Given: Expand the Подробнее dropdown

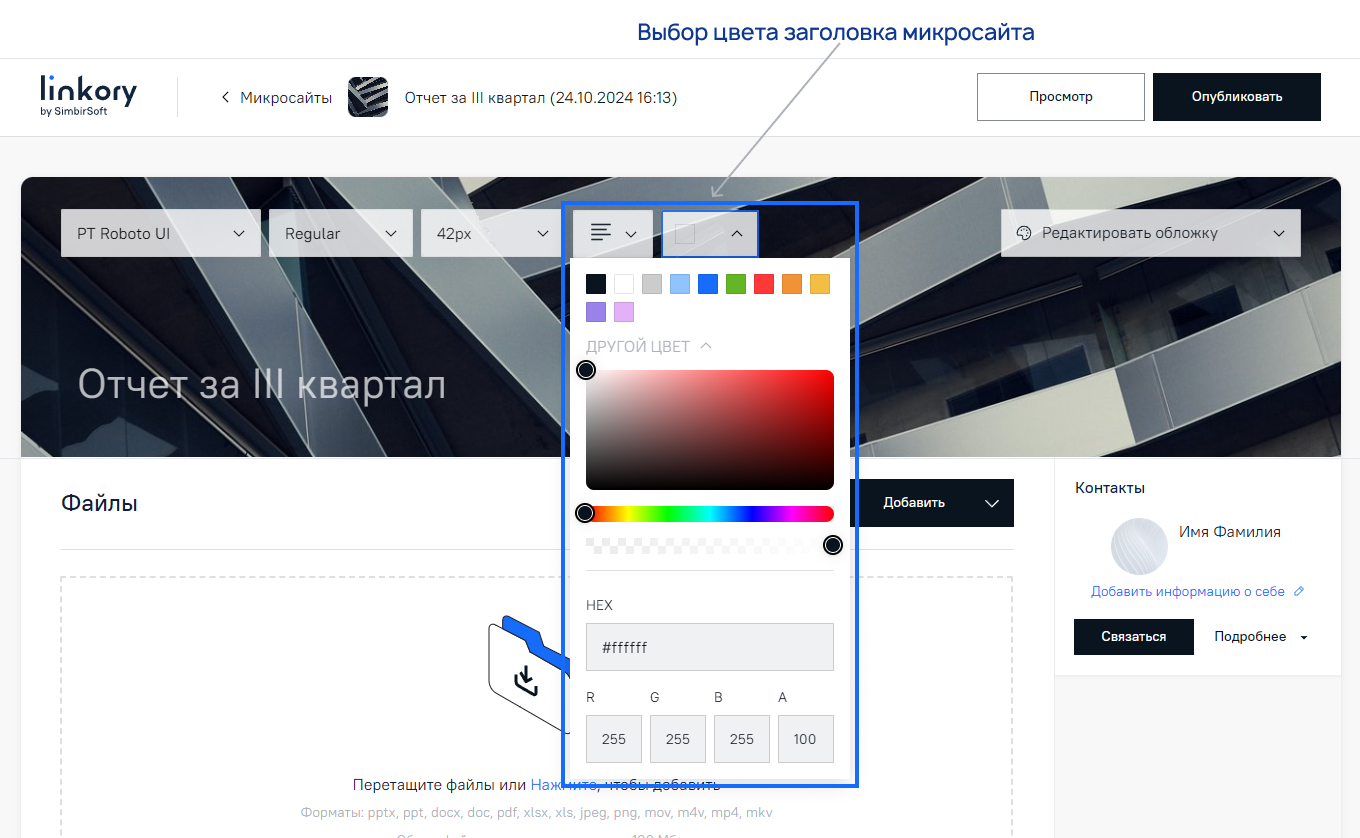Looking at the screenshot, I should [1260, 637].
